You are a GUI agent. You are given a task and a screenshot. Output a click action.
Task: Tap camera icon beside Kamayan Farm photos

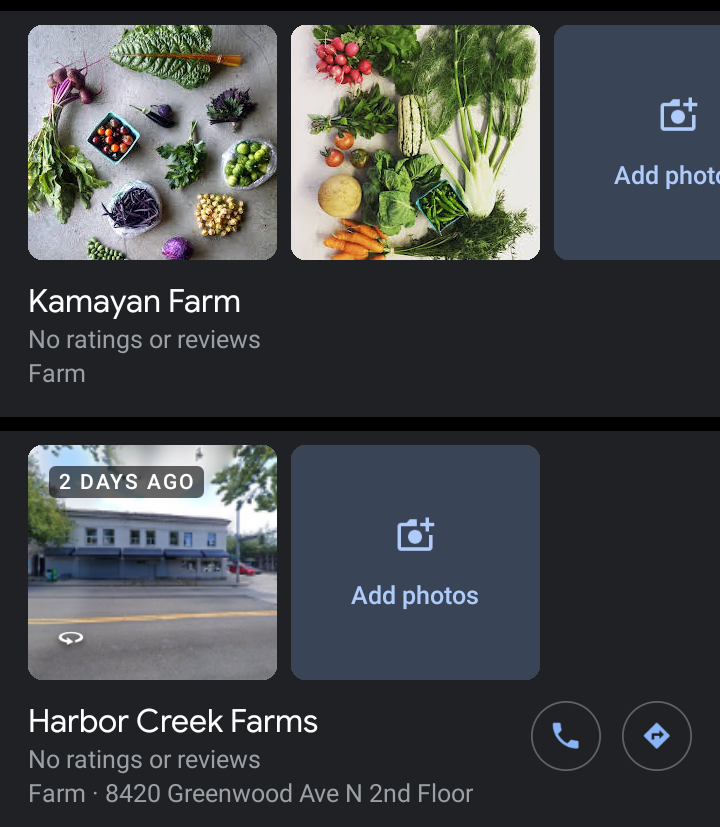[678, 115]
